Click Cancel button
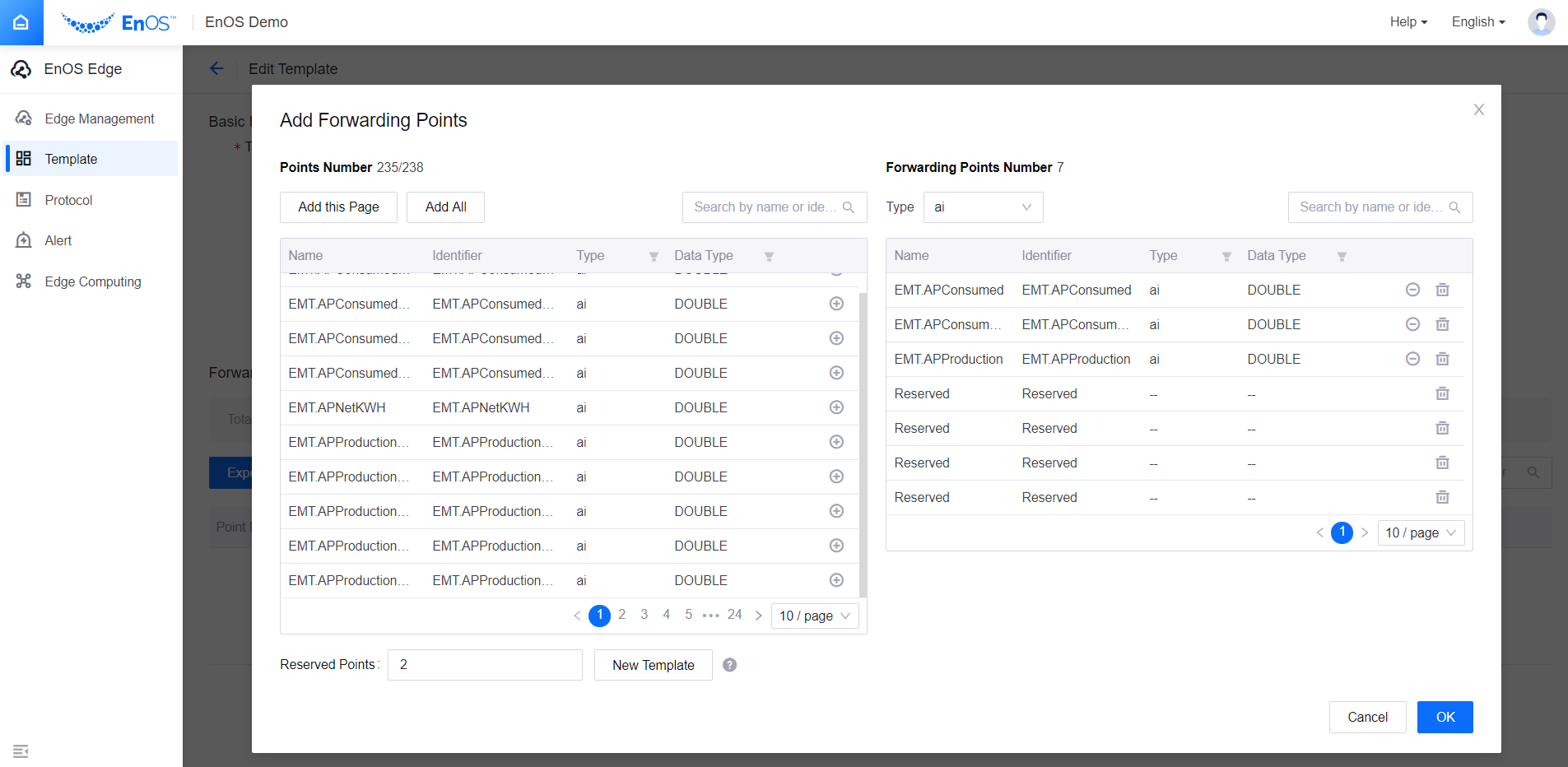This screenshot has width=1568, height=767. coord(1367,717)
